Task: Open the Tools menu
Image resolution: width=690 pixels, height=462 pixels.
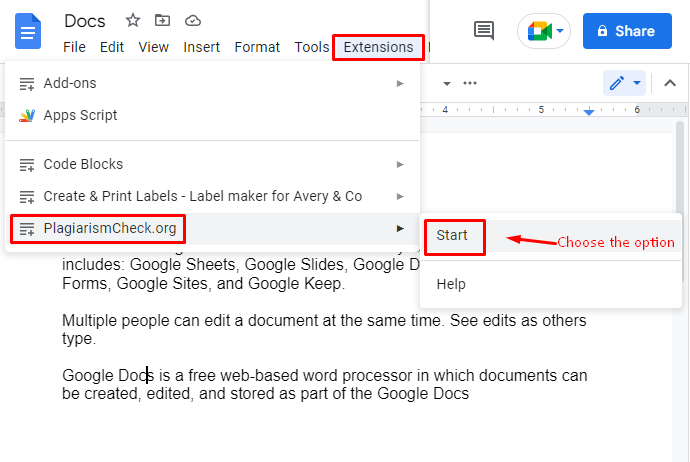Action: (312, 47)
